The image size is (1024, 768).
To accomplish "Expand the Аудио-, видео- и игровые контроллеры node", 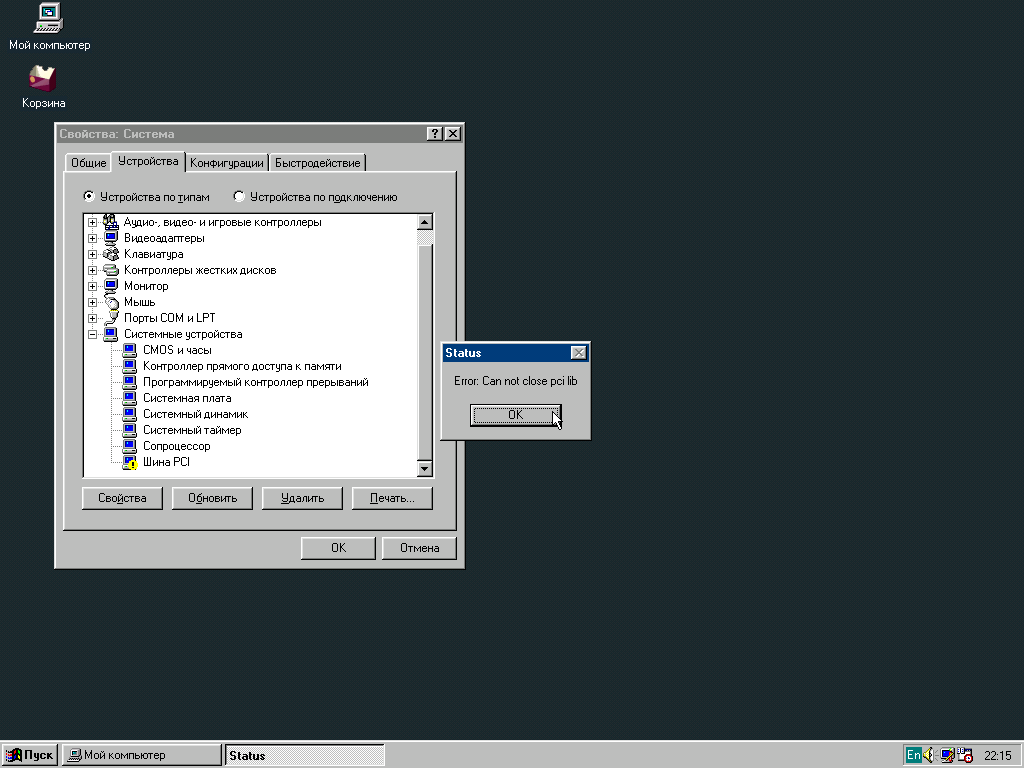I will (x=92, y=222).
